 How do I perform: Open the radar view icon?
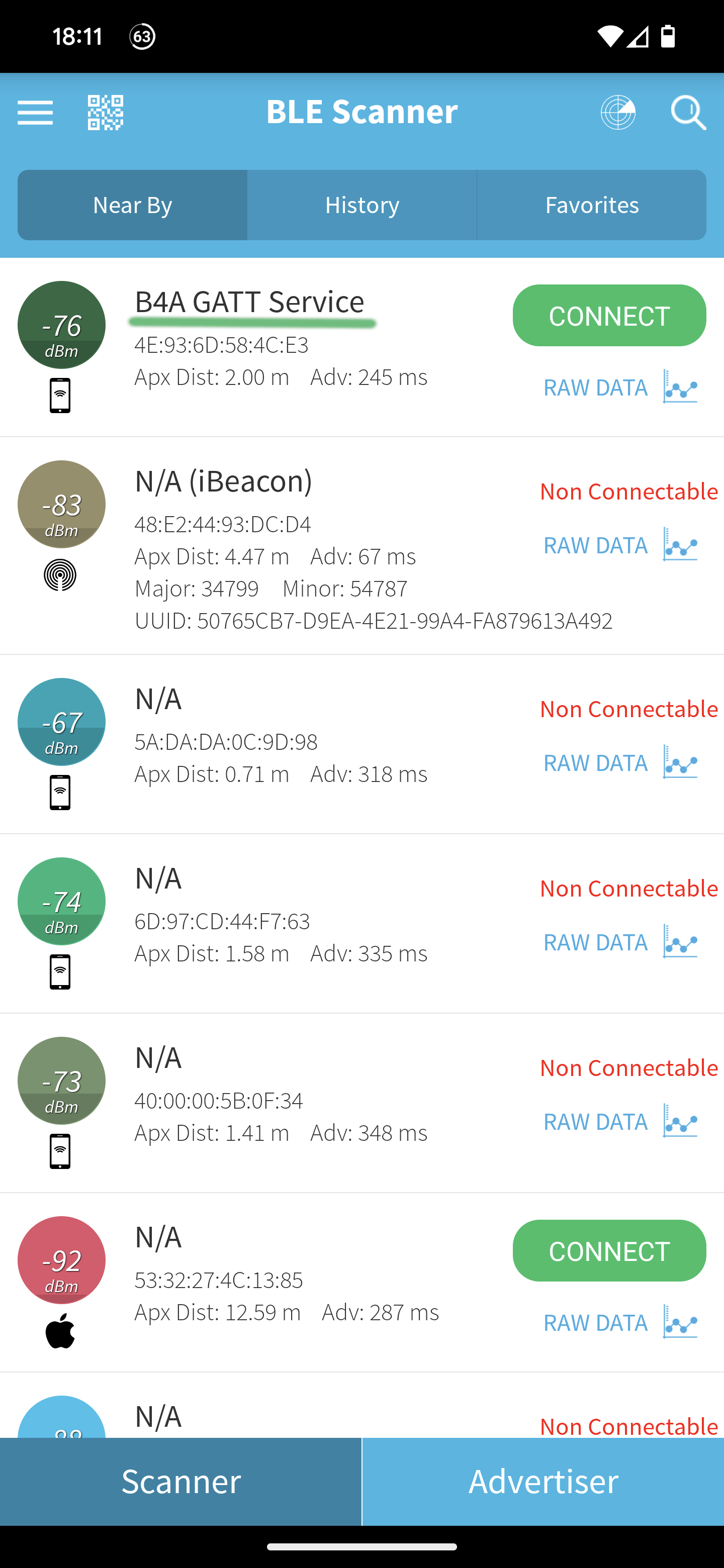618,113
